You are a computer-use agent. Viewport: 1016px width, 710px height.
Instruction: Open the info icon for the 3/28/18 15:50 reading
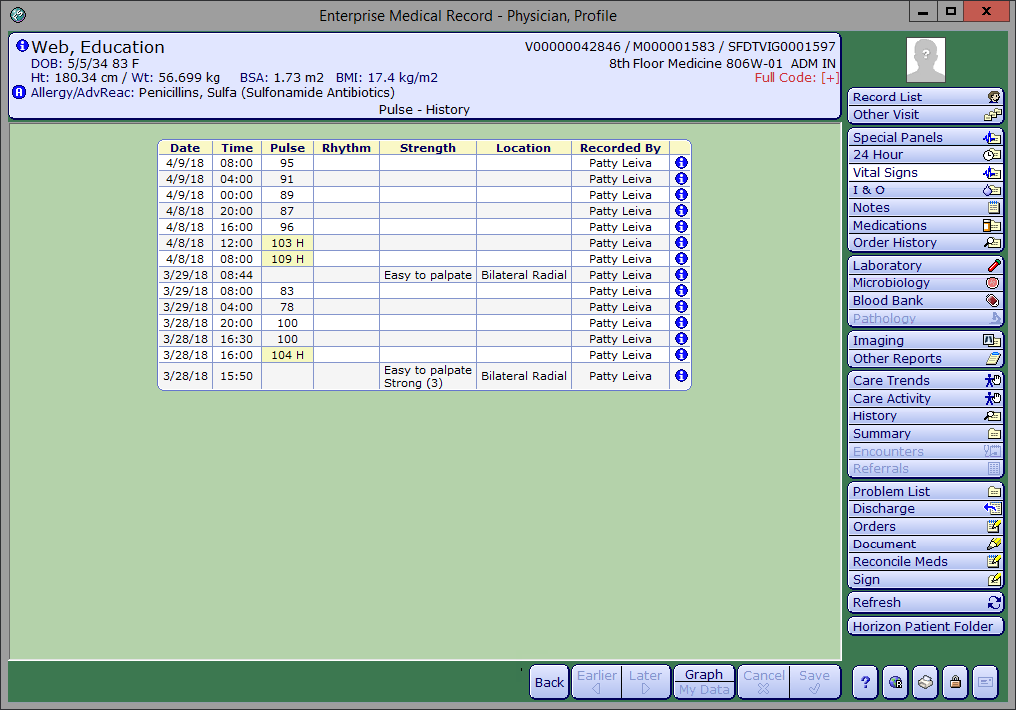(x=680, y=375)
